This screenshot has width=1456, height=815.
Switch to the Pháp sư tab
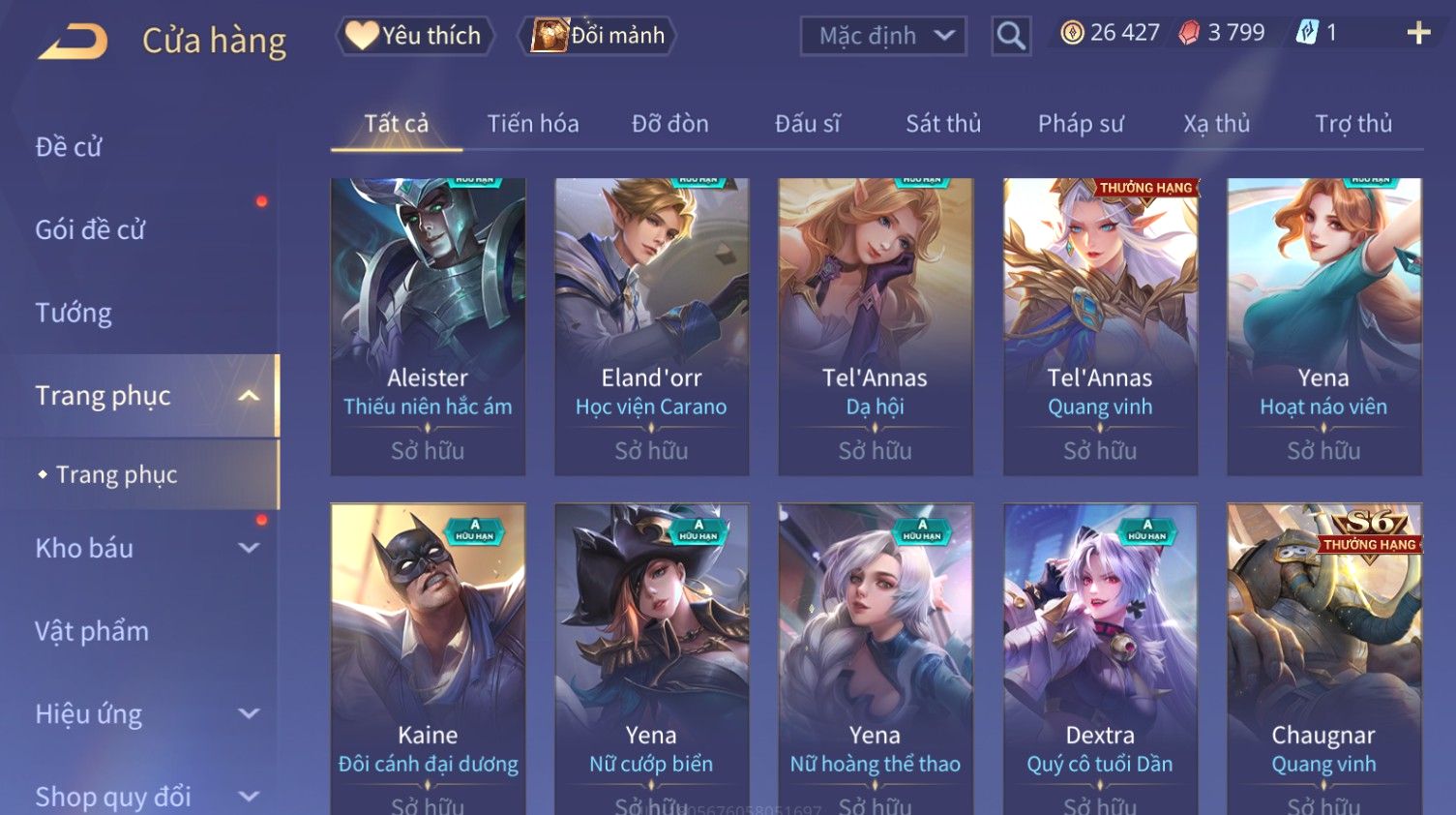point(1081,124)
